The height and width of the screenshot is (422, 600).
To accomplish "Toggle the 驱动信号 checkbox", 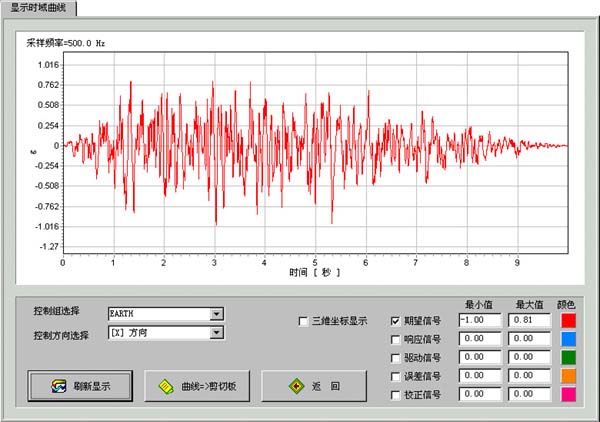I will (394, 358).
